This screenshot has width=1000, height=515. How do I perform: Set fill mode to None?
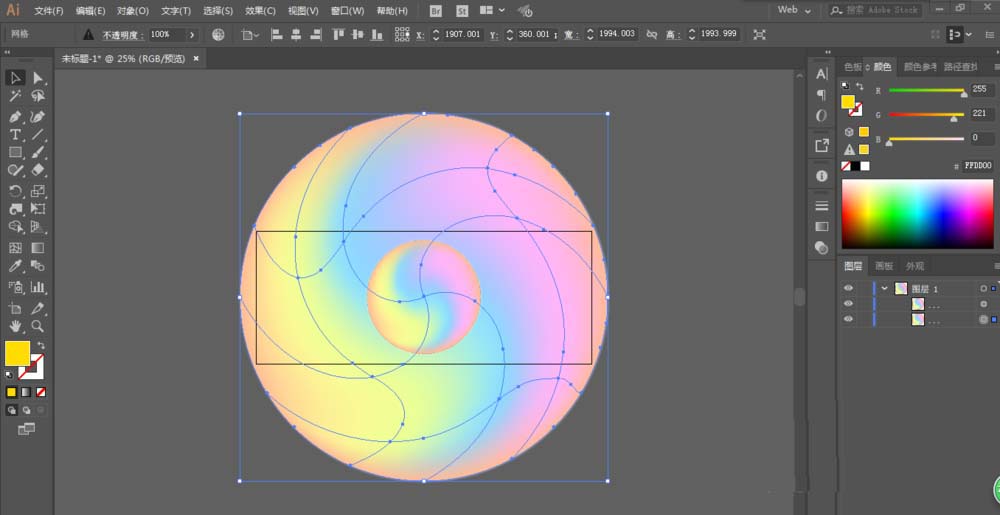point(41,392)
